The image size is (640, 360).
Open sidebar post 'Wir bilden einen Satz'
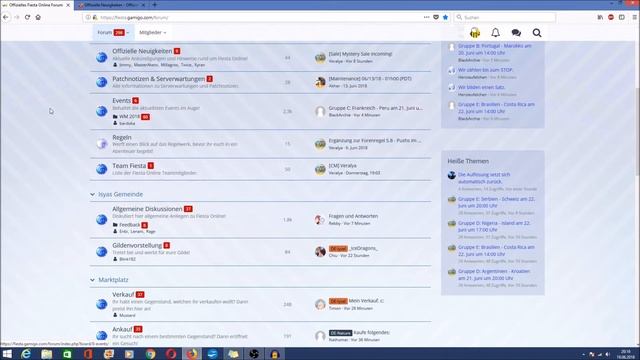[481, 87]
